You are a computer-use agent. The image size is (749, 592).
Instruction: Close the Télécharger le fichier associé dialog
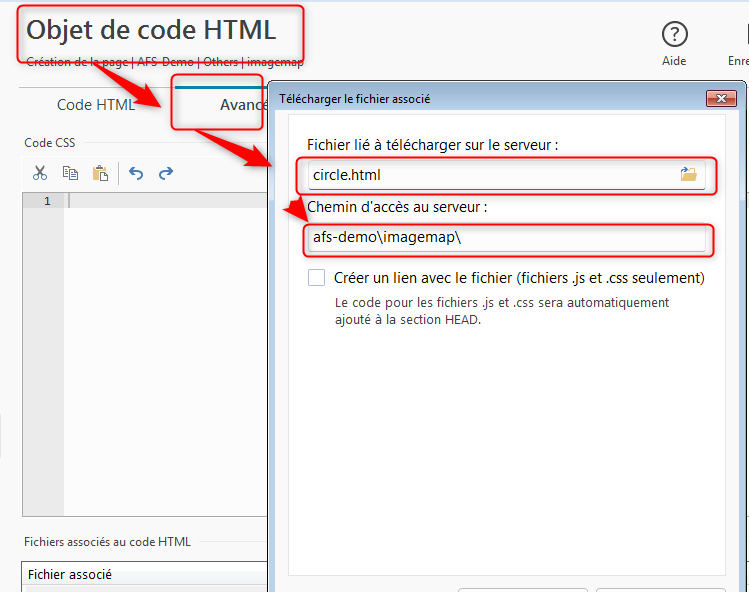(x=721, y=99)
